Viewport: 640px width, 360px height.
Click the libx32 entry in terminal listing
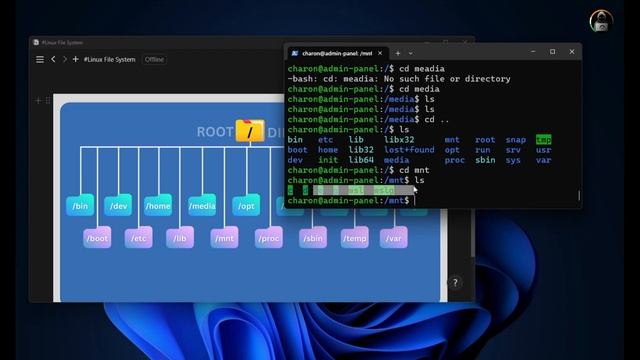tap(399, 140)
